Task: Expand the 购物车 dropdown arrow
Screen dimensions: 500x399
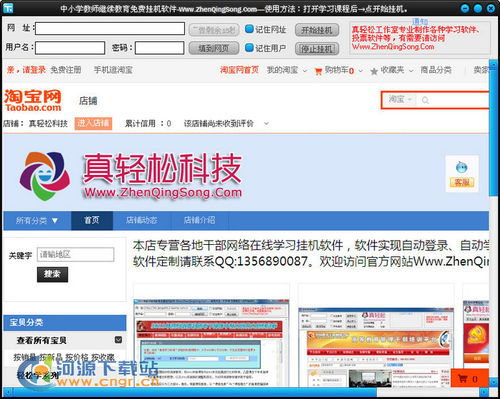Action: click(360, 71)
